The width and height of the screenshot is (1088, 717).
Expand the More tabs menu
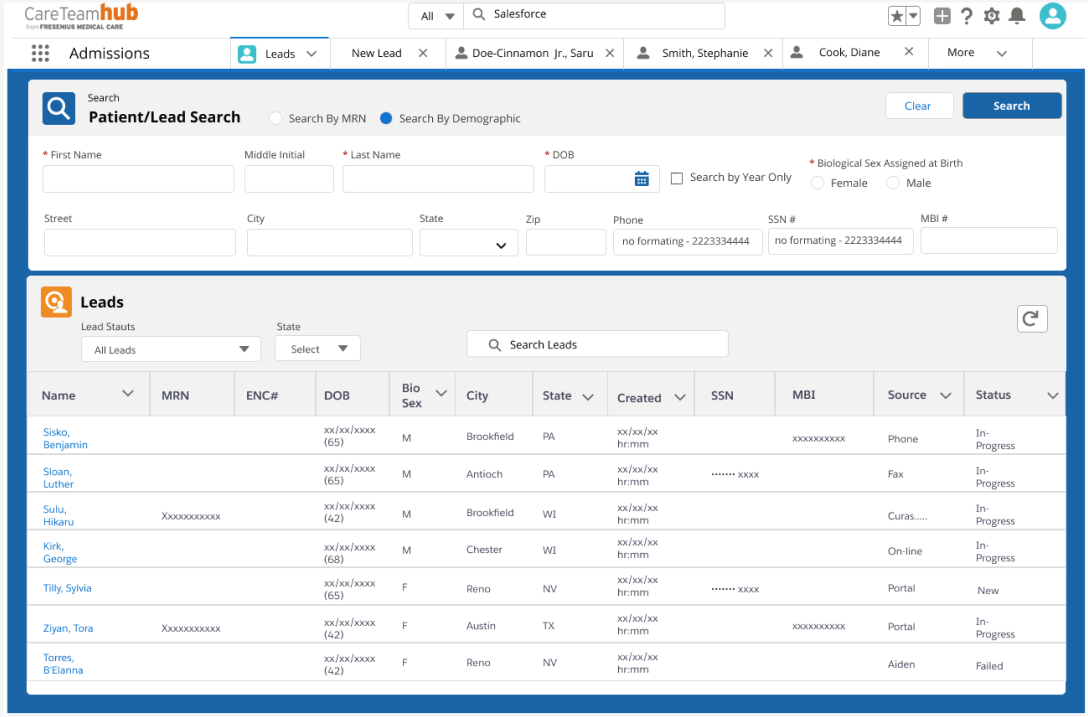click(977, 53)
